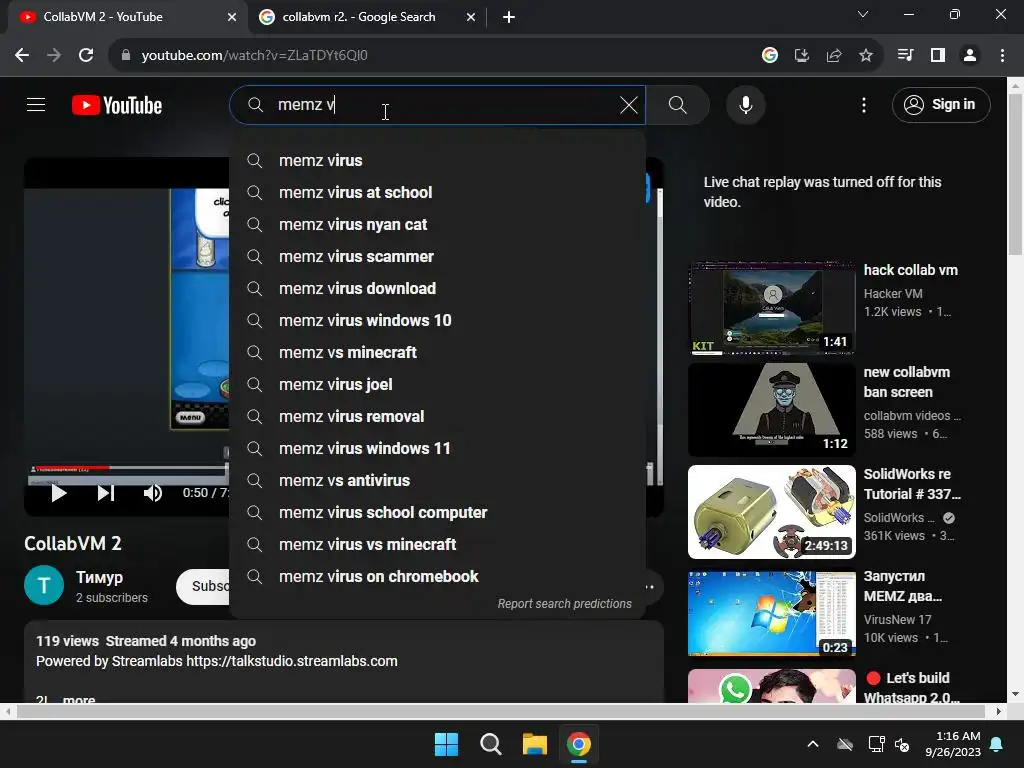Choose suggestion "memz vs minecraft"
Viewport: 1024px width, 768px height.
437,353
